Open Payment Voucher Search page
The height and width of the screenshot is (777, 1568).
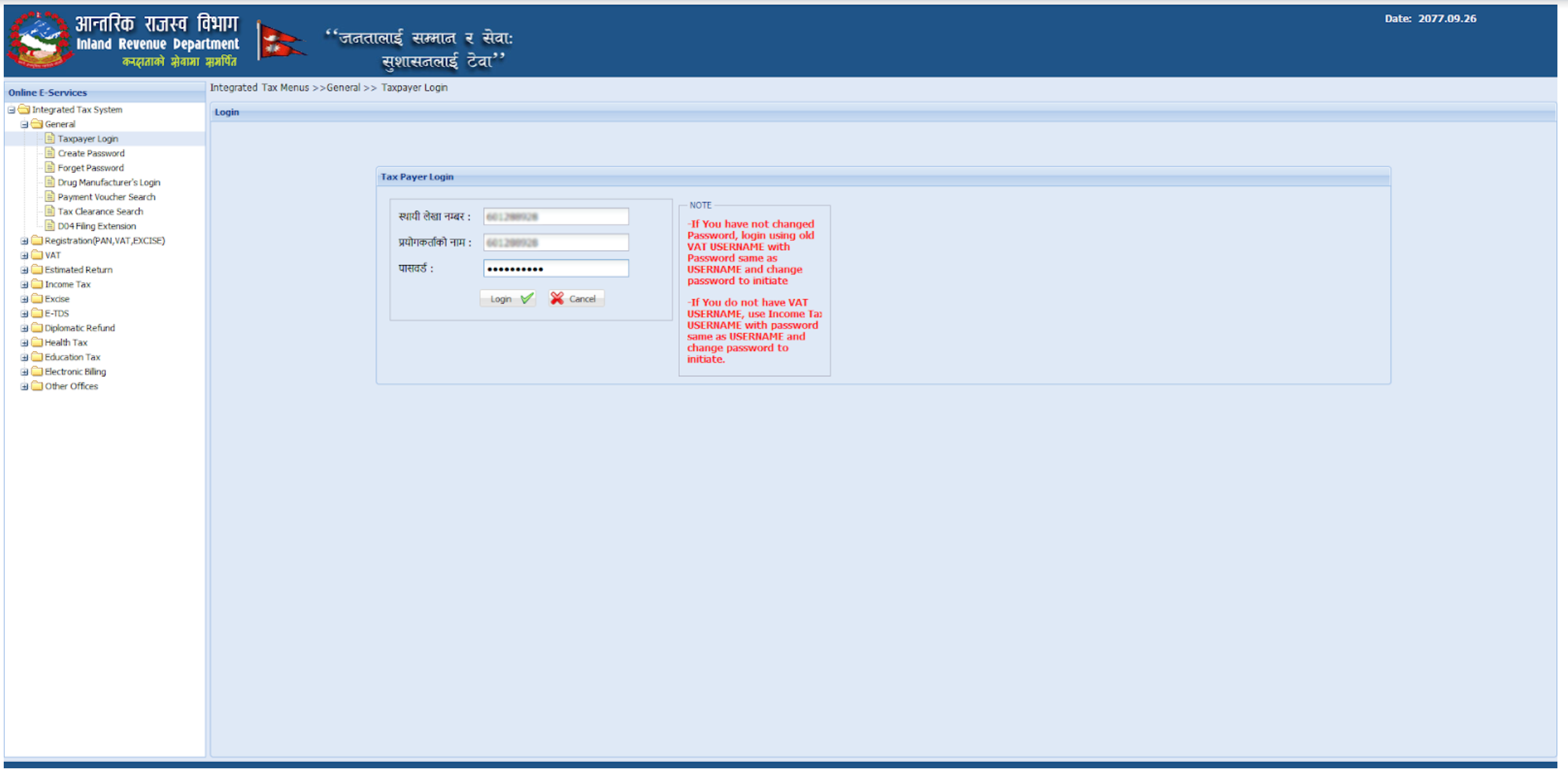pyautogui.click(x=107, y=198)
